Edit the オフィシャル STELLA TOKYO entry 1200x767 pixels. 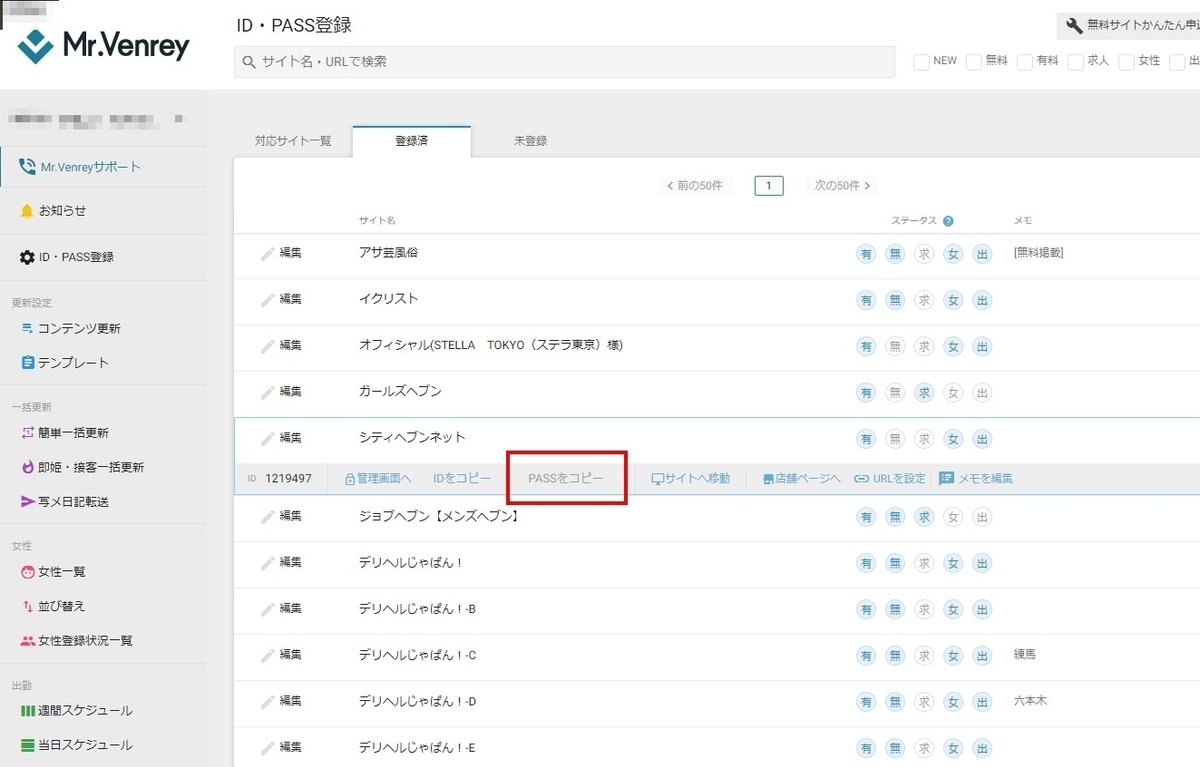(280, 345)
